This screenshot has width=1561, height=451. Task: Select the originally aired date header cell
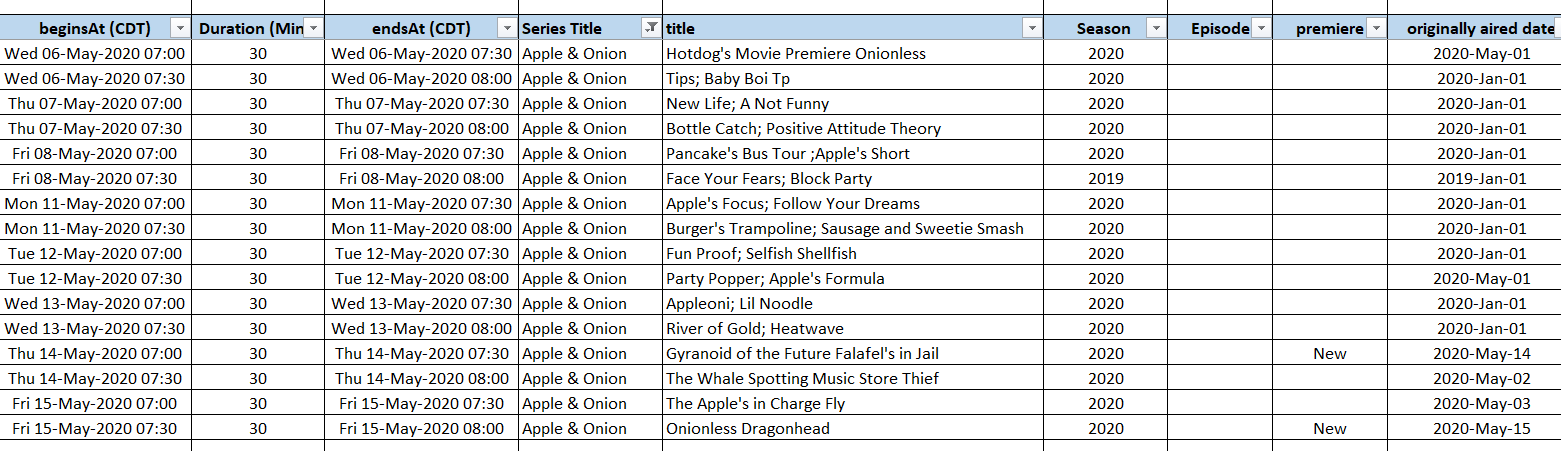tap(1475, 29)
